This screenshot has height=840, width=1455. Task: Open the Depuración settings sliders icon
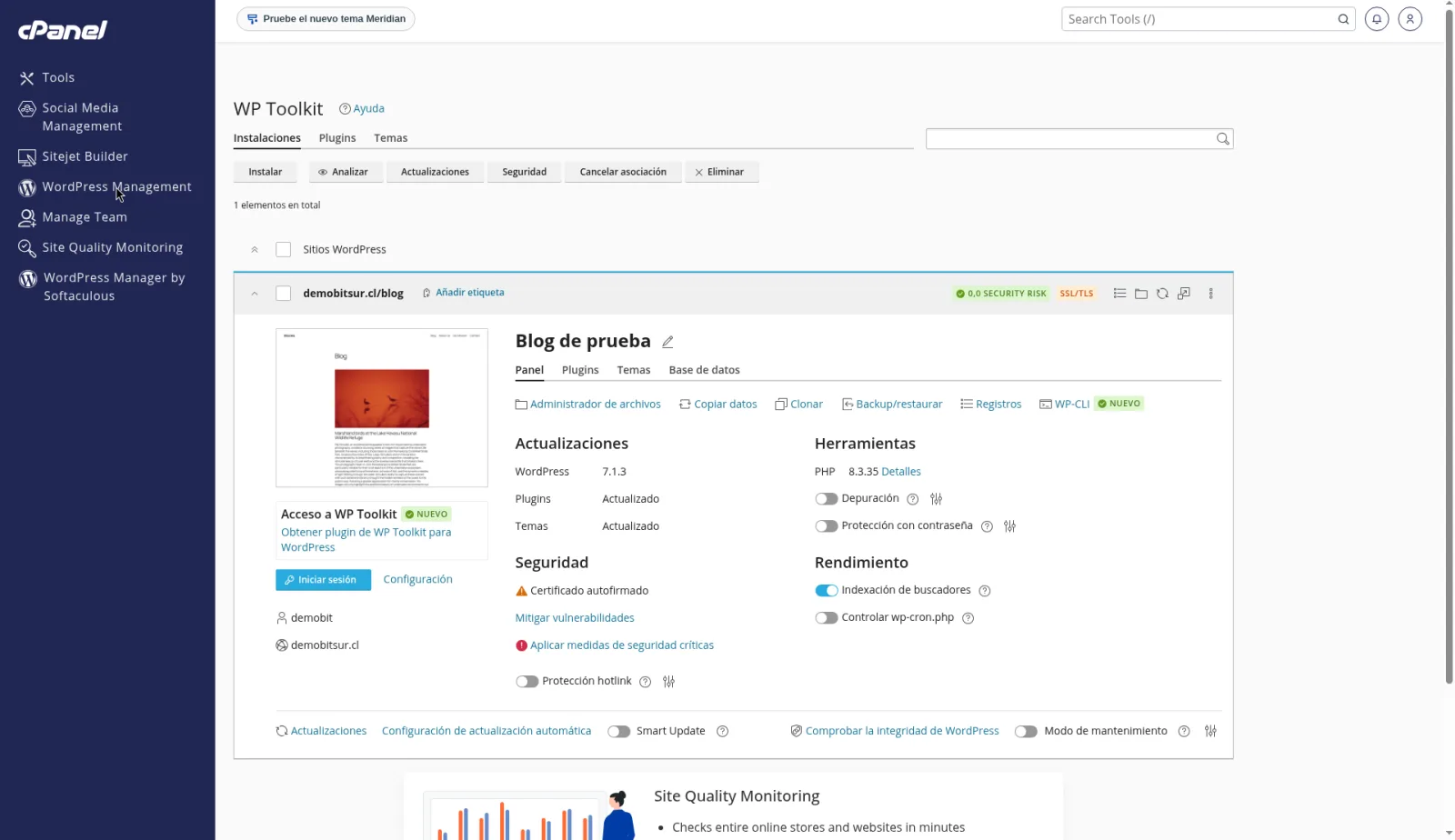click(937, 499)
